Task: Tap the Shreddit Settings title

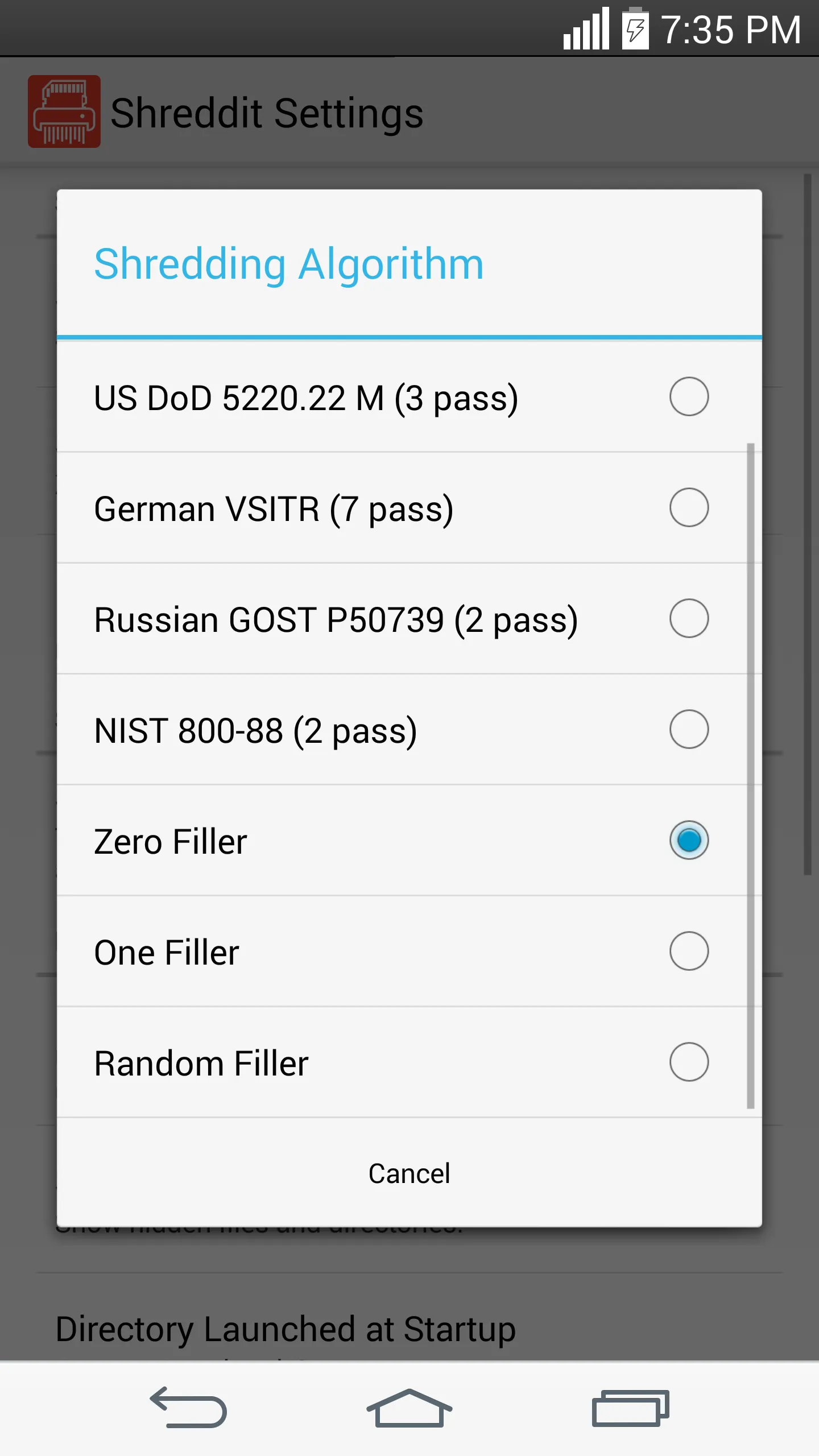Action: pos(267,112)
